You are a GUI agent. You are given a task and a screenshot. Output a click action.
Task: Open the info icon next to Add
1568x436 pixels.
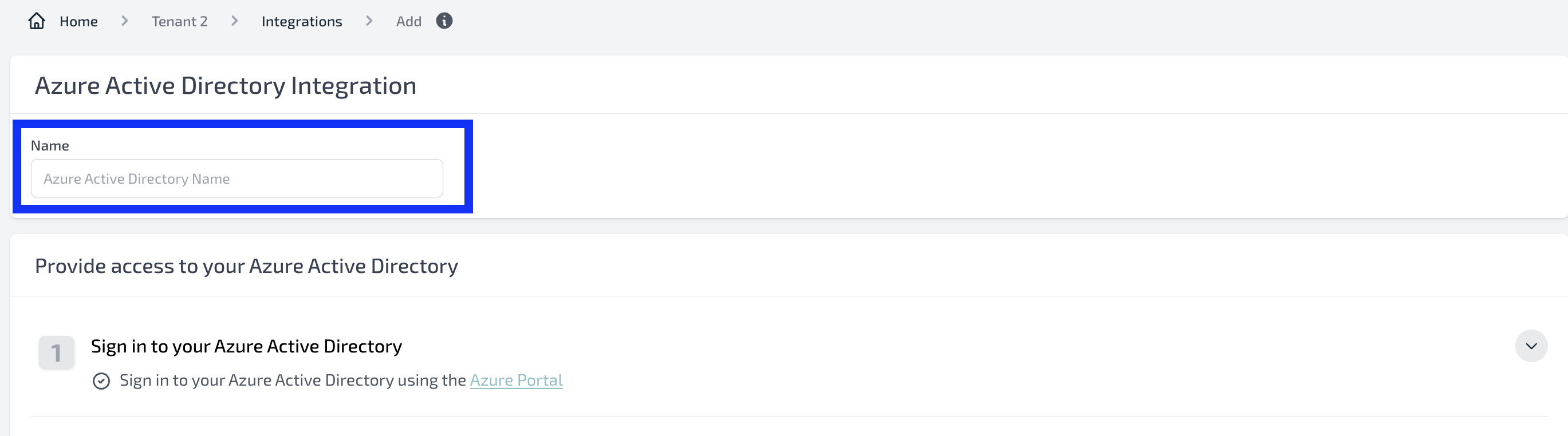[x=444, y=21]
